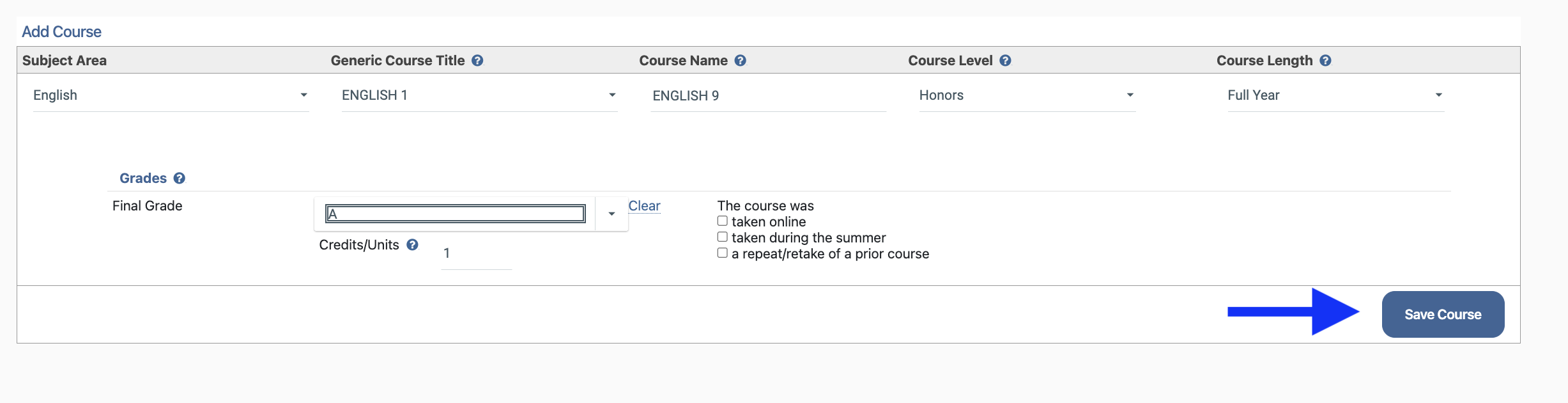The image size is (1568, 403).
Task: Open Course Level help question mark
Action: click(1005, 61)
